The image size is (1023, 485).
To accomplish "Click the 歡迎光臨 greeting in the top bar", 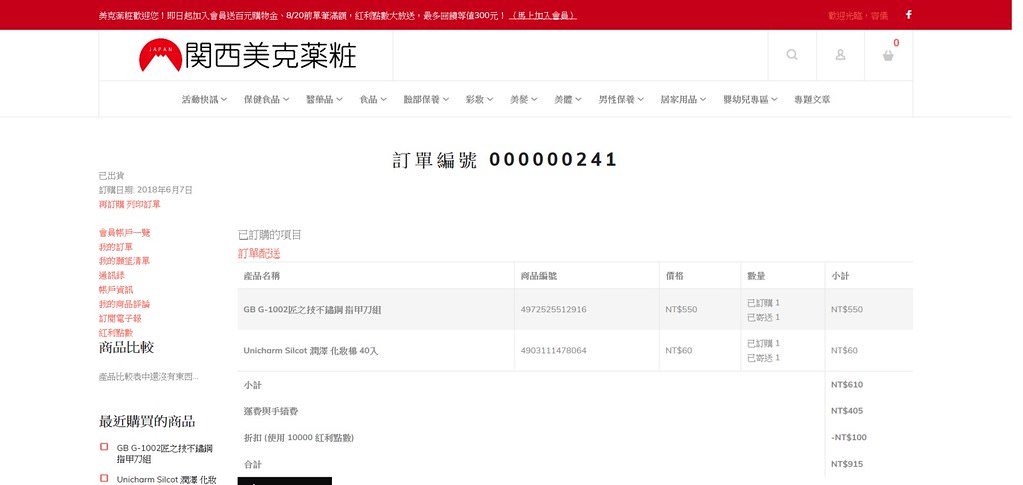I will coord(858,15).
